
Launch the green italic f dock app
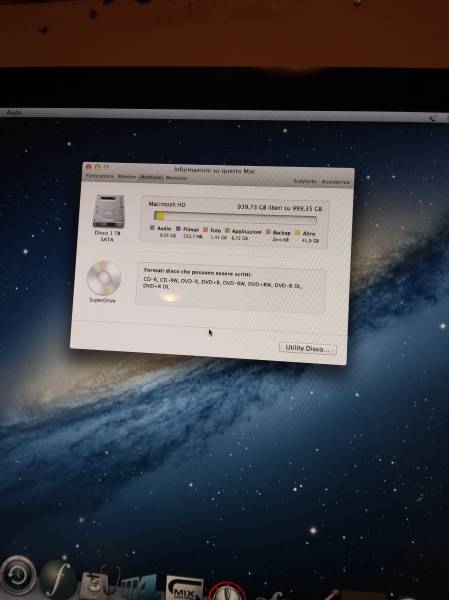tap(59, 579)
